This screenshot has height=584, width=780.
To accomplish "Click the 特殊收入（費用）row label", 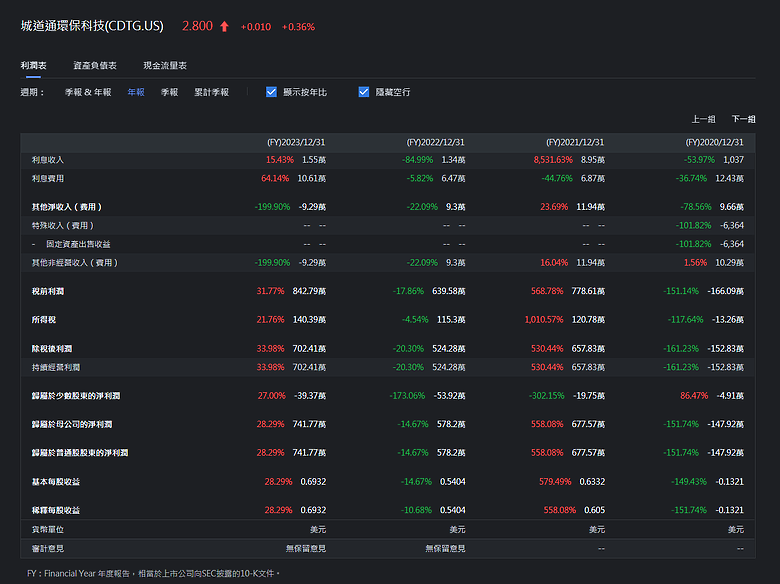I will pos(63,225).
